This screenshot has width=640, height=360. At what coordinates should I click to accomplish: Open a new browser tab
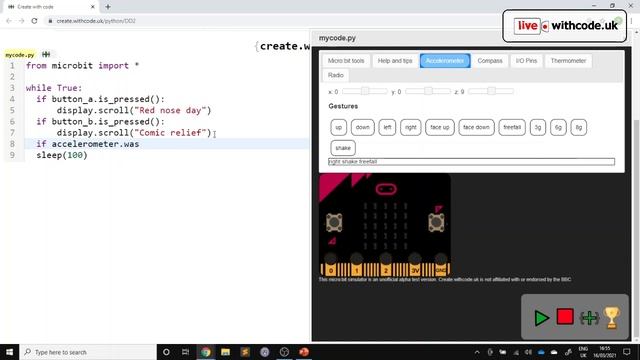108,7
